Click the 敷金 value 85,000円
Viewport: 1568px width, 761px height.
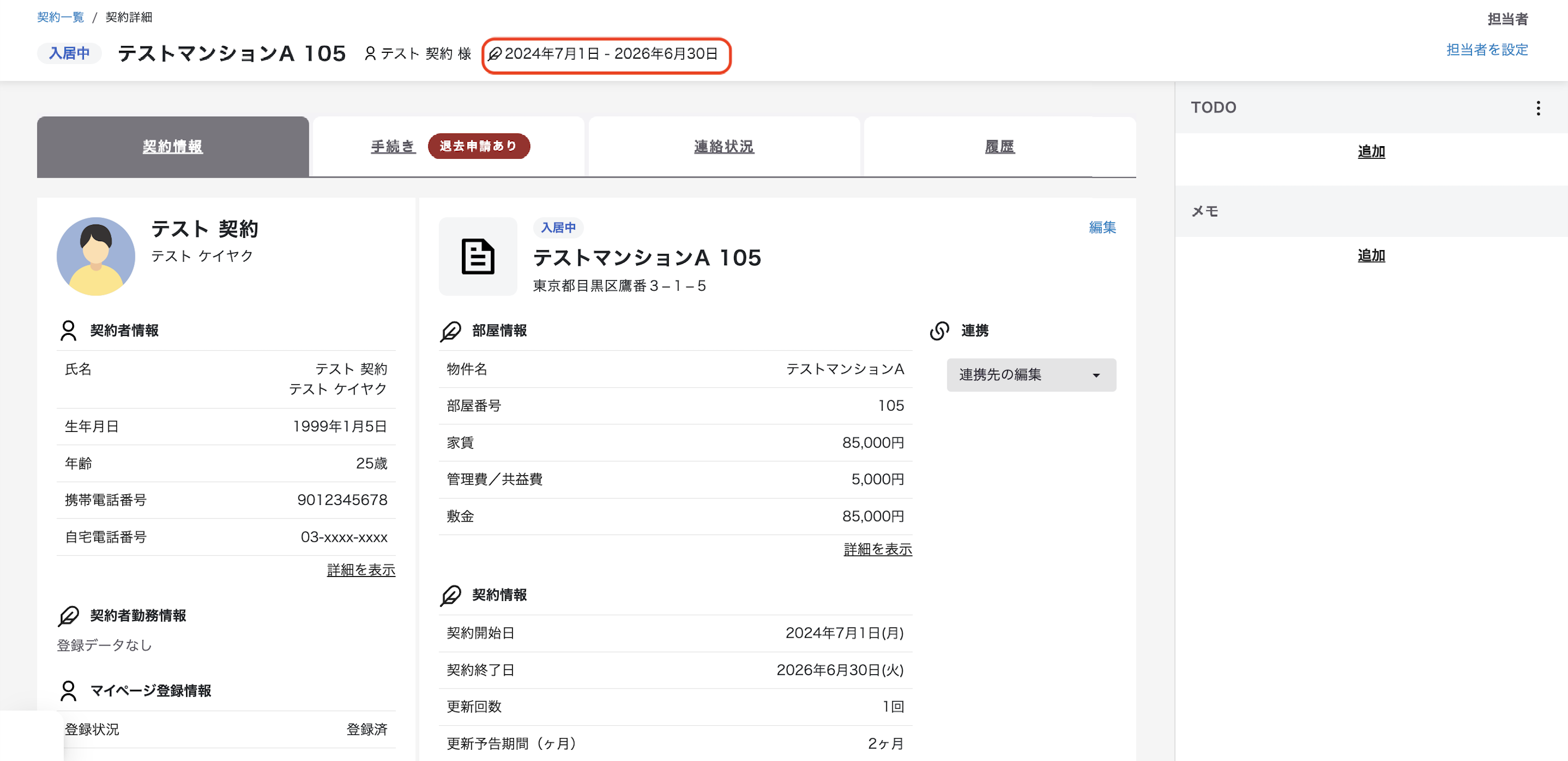pos(873,516)
